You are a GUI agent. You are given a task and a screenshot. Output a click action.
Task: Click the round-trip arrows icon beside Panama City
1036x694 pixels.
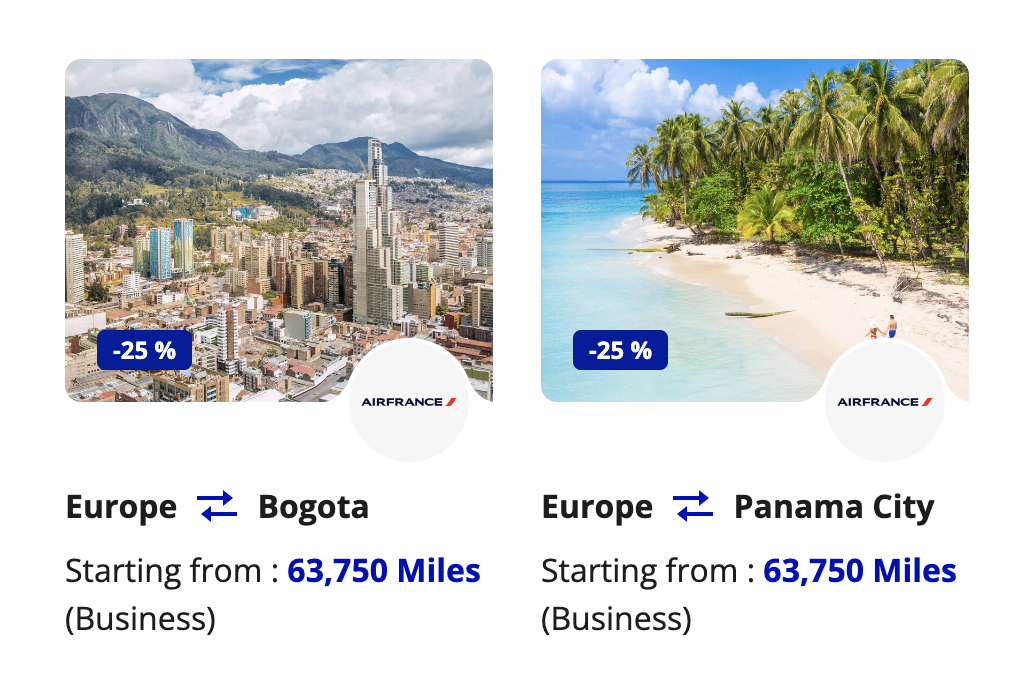(x=693, y=506)
